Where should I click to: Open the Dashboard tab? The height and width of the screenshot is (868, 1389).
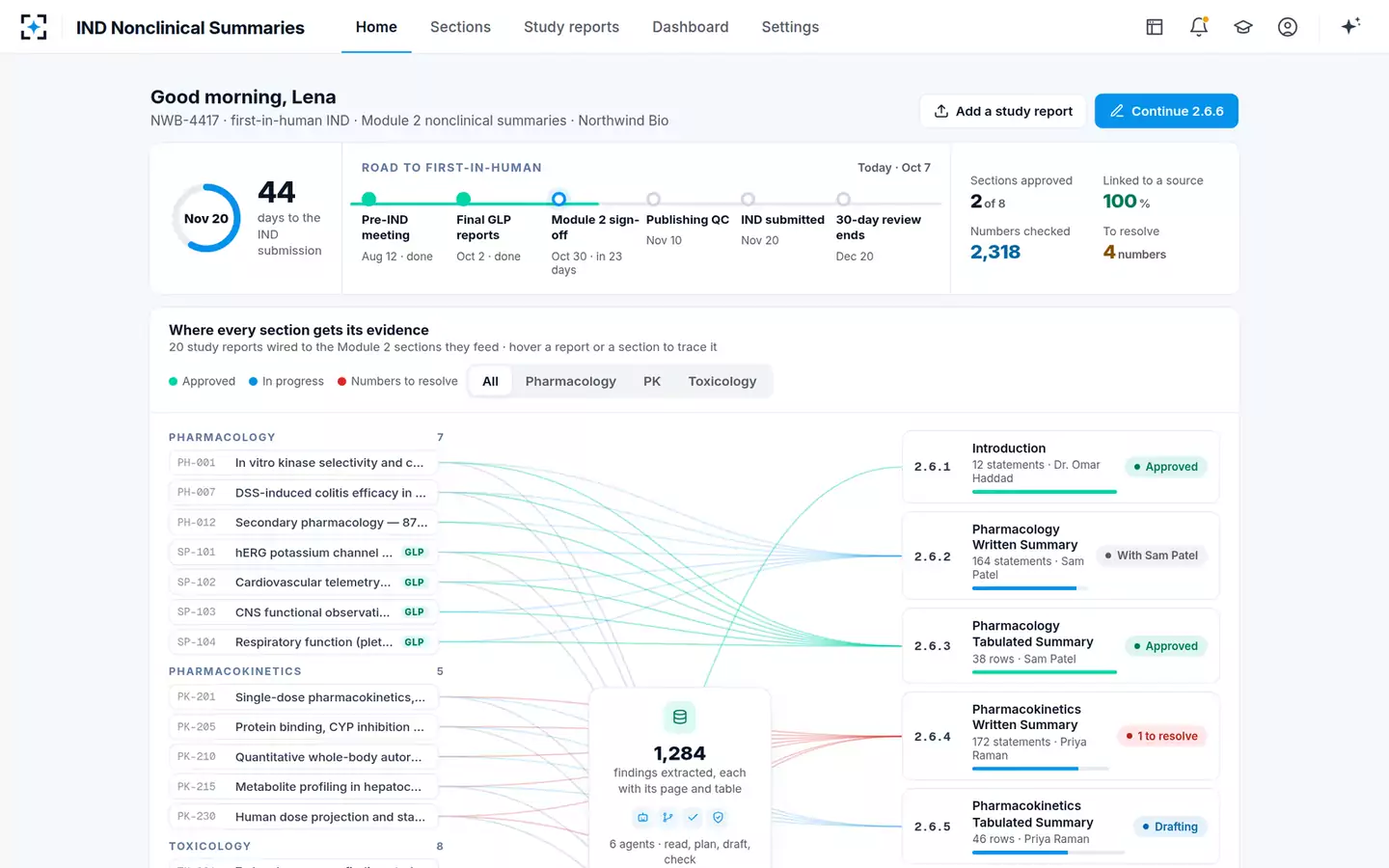(x=691, y=27)
